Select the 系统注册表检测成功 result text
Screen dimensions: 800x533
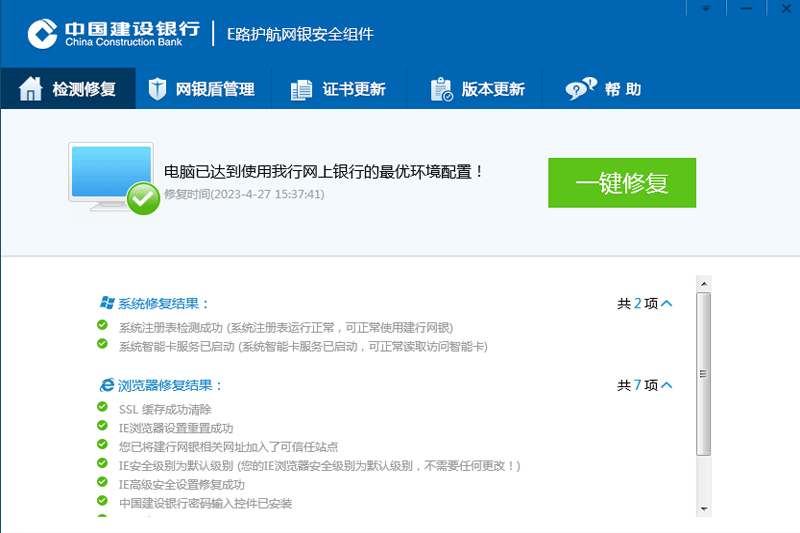(x=286, y=327)
